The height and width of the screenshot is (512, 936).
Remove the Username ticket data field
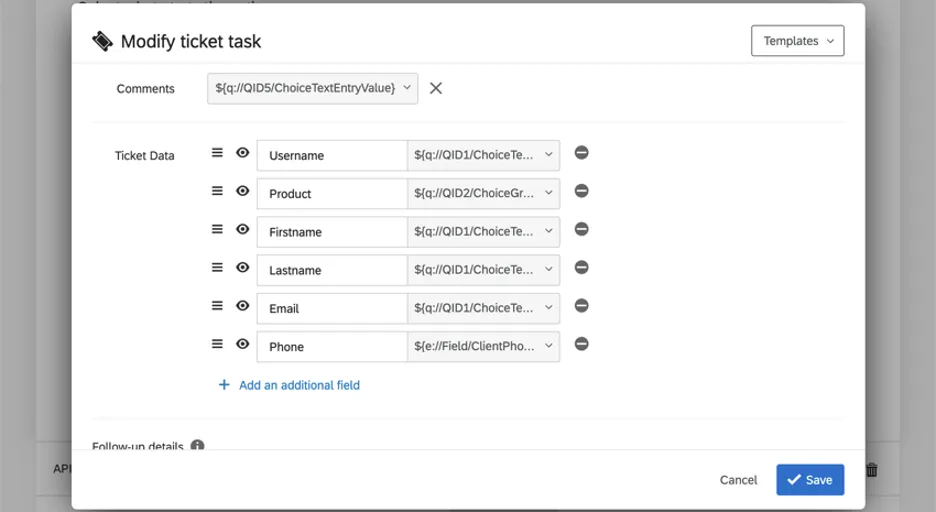pyautogui.click(x=581, y=153)
